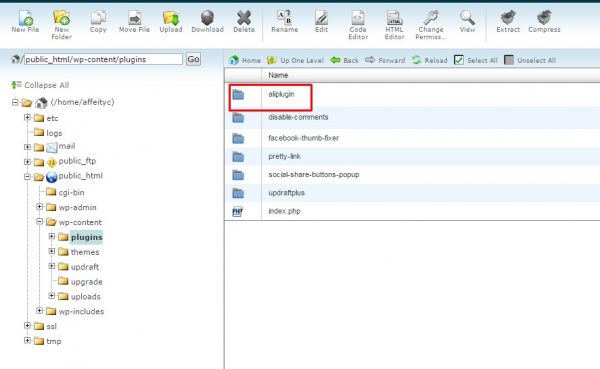Collapse the public_html folder node
This screenshot has height=369, width=600.
27,176
